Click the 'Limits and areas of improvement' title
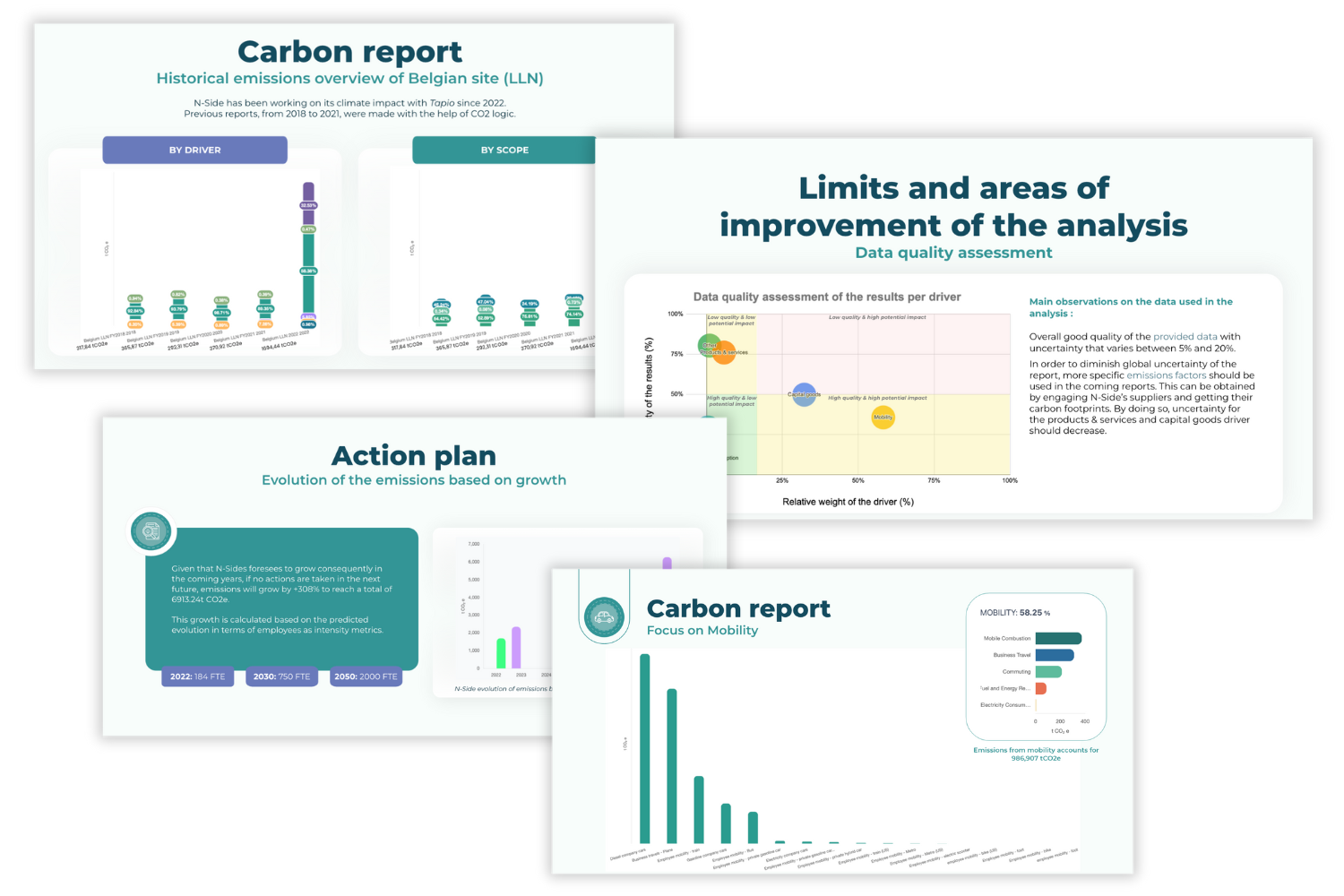Image resolution: width=1344 pixels, height=896 pixels. coord(954,206)
